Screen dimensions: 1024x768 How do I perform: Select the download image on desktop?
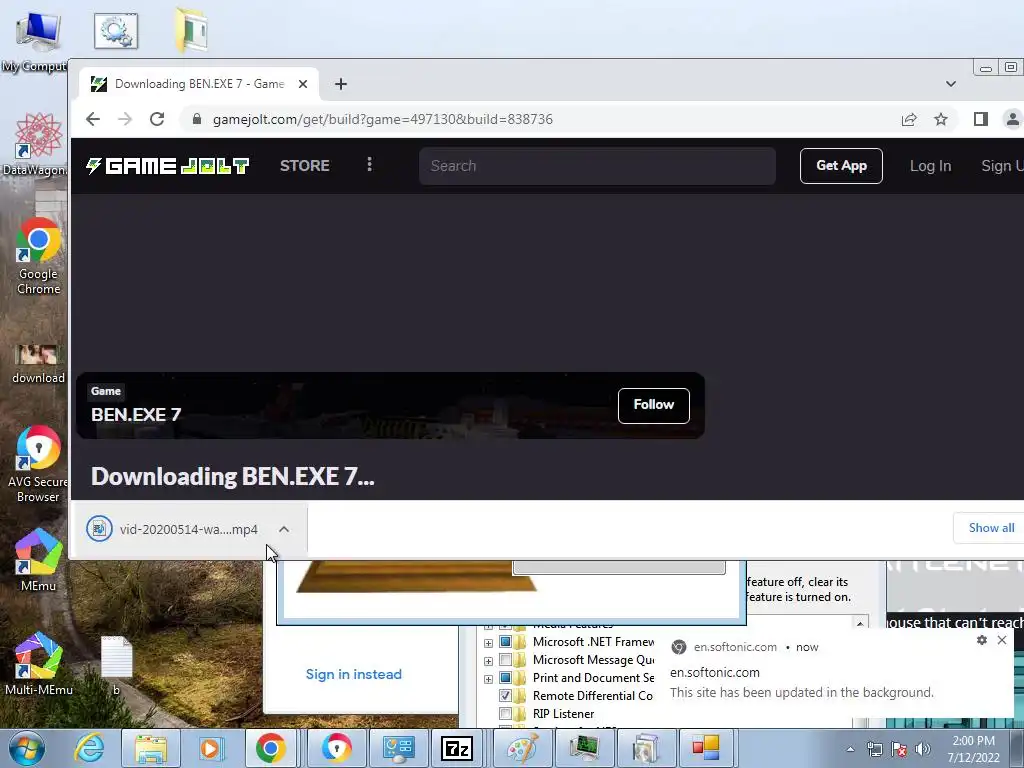click(x=38, y=364)
